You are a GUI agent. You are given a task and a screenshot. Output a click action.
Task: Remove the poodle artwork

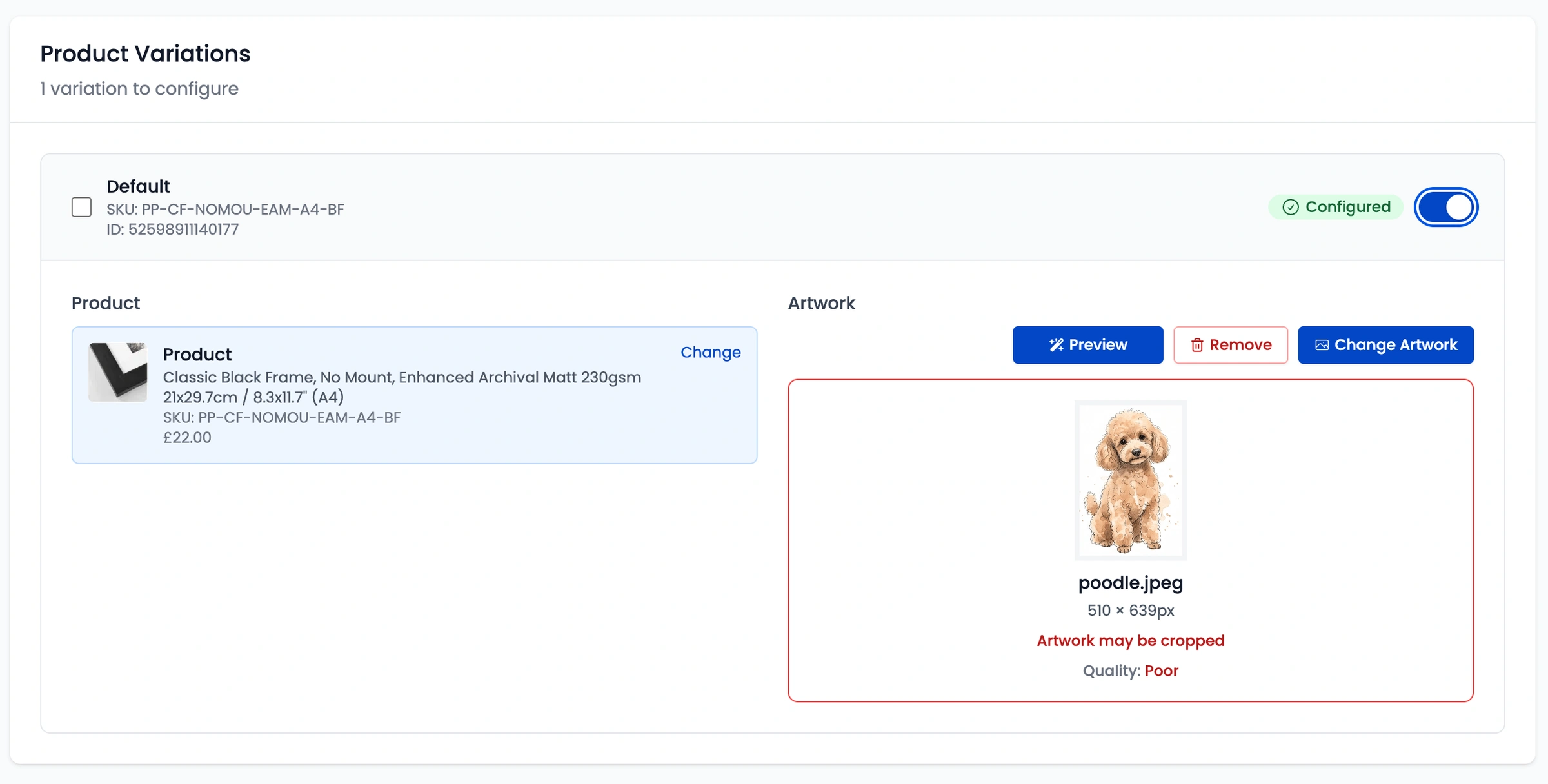tap(1230, 345)
